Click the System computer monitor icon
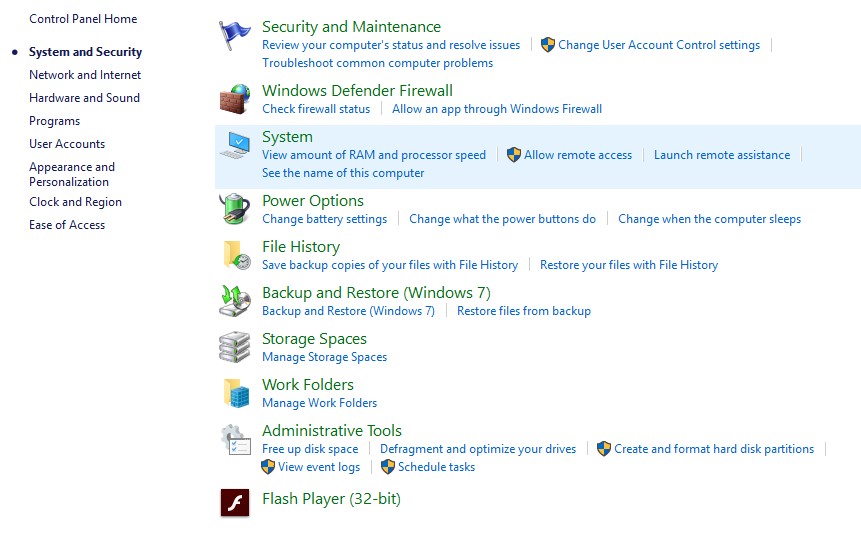 [235, 146]
